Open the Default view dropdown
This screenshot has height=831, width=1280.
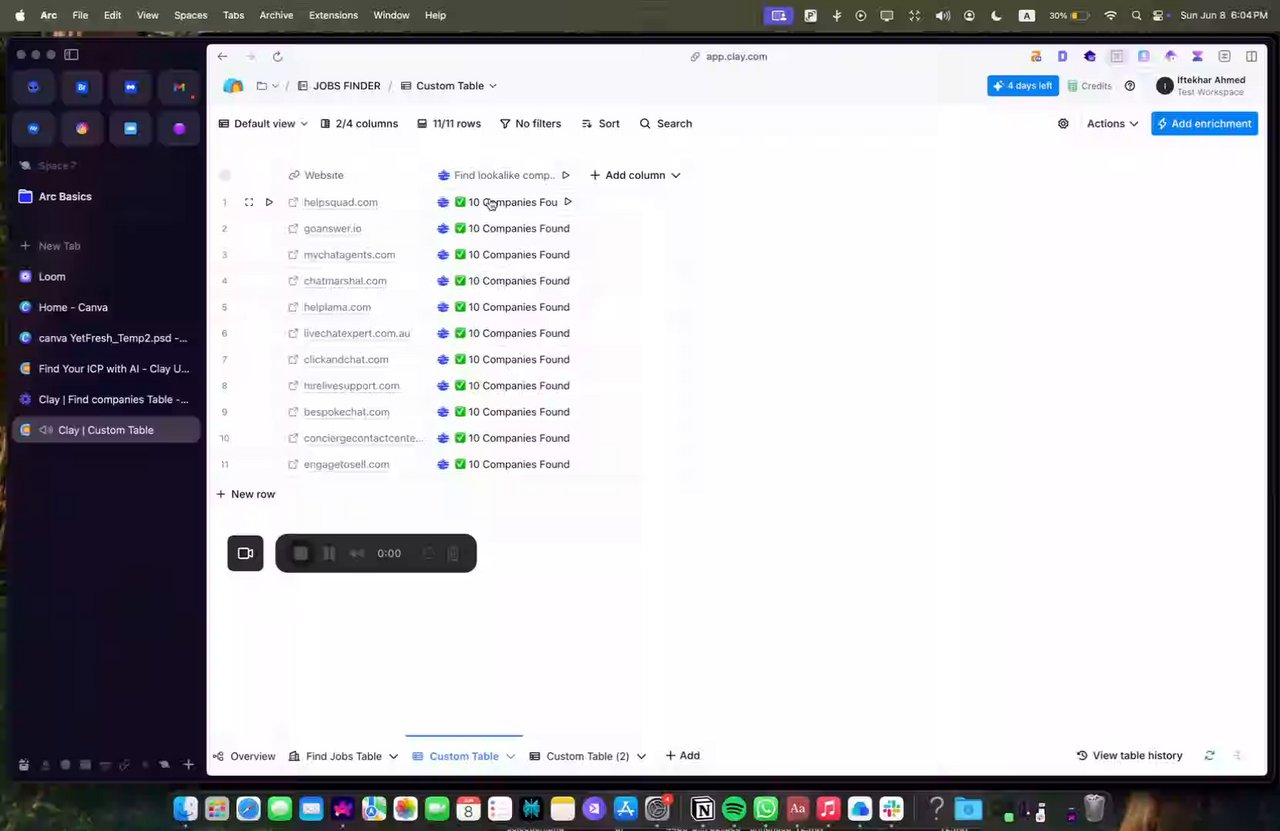click(264, 124)
